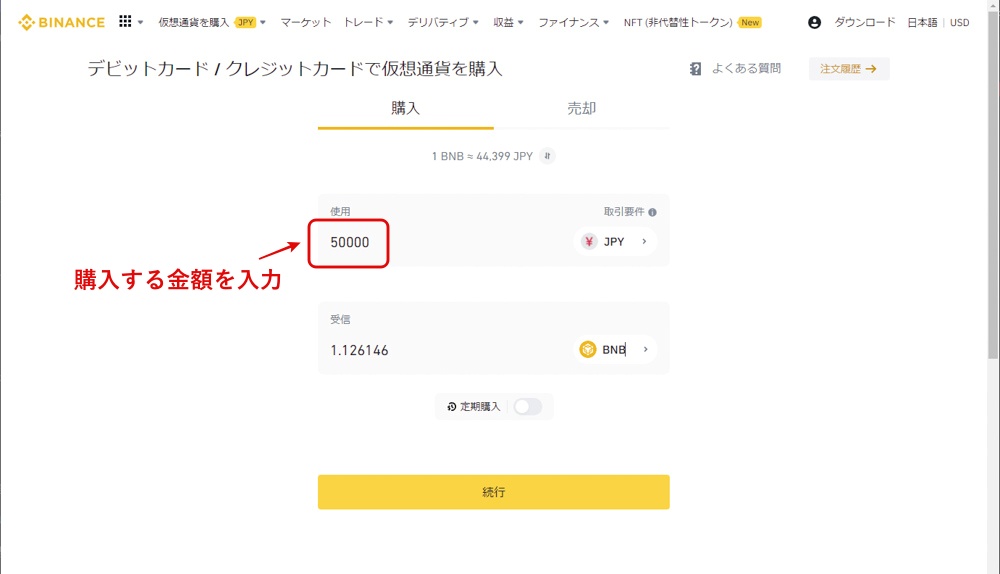Click the BNB coin icon

pyautogui.click(x=587, y=350)
